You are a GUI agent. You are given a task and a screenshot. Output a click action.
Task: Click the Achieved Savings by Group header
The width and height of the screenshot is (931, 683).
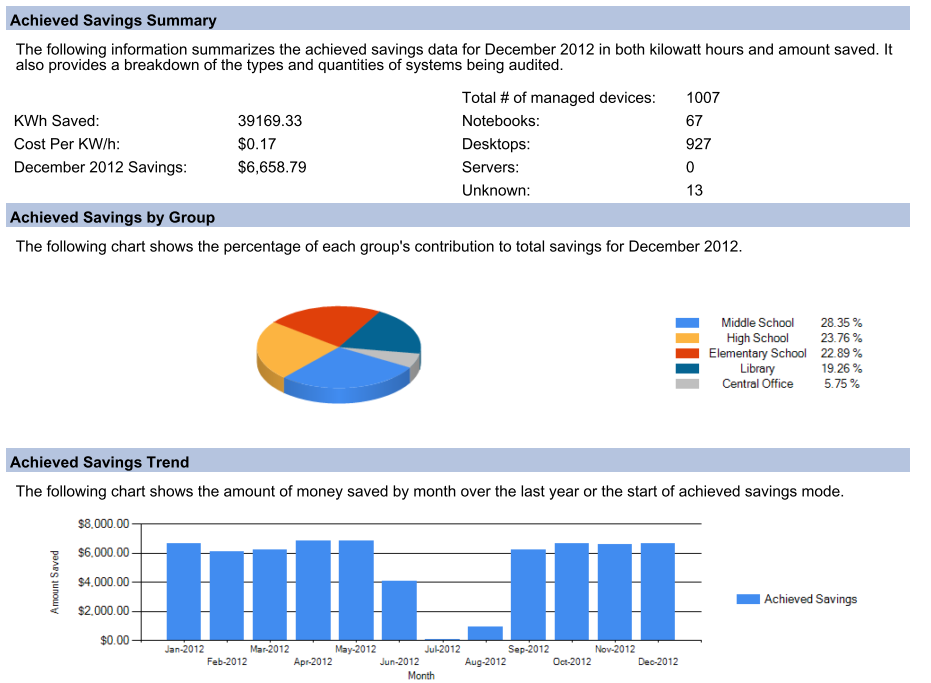pos(112,217)
